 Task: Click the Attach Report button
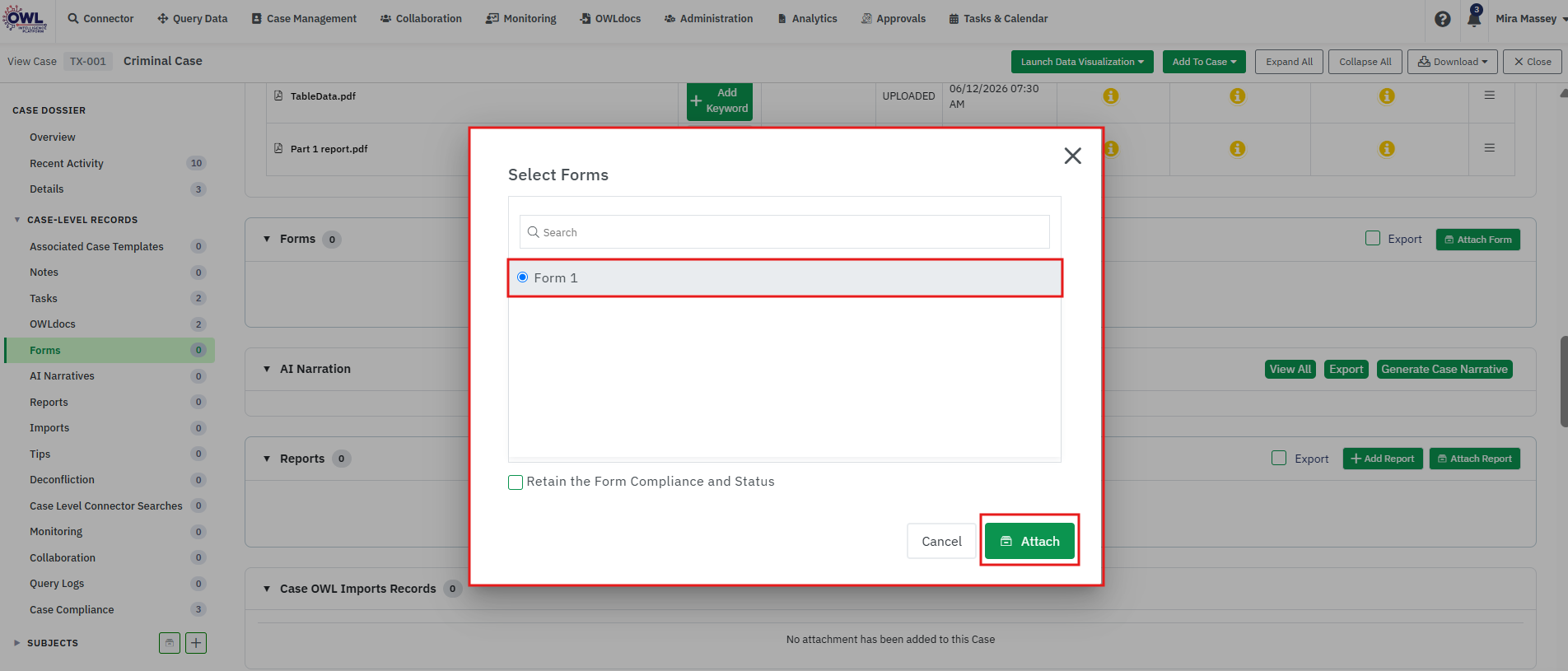pos(1475,459)
